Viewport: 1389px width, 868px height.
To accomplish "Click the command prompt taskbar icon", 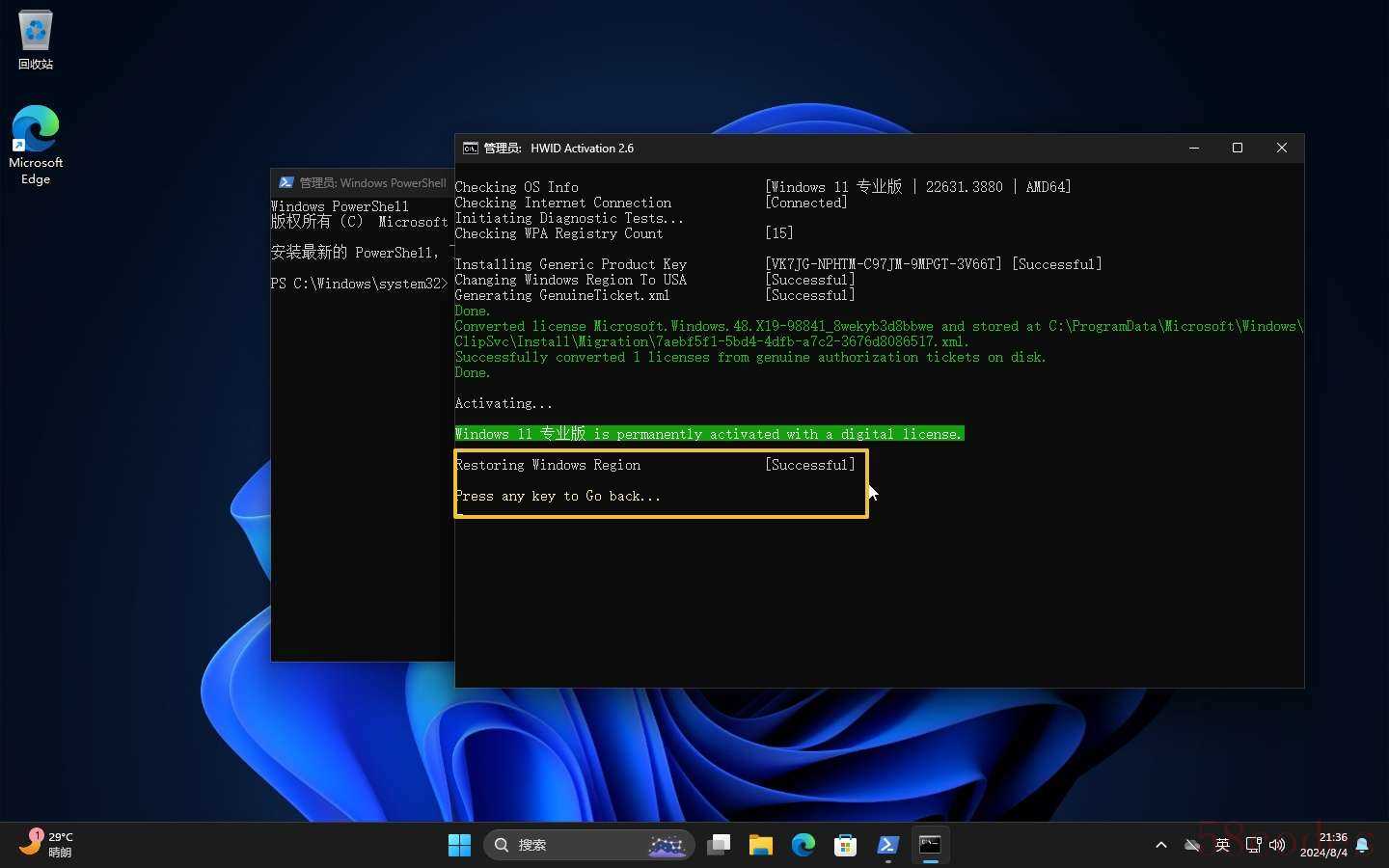I will pyautogui.click(x=931, y=845).
